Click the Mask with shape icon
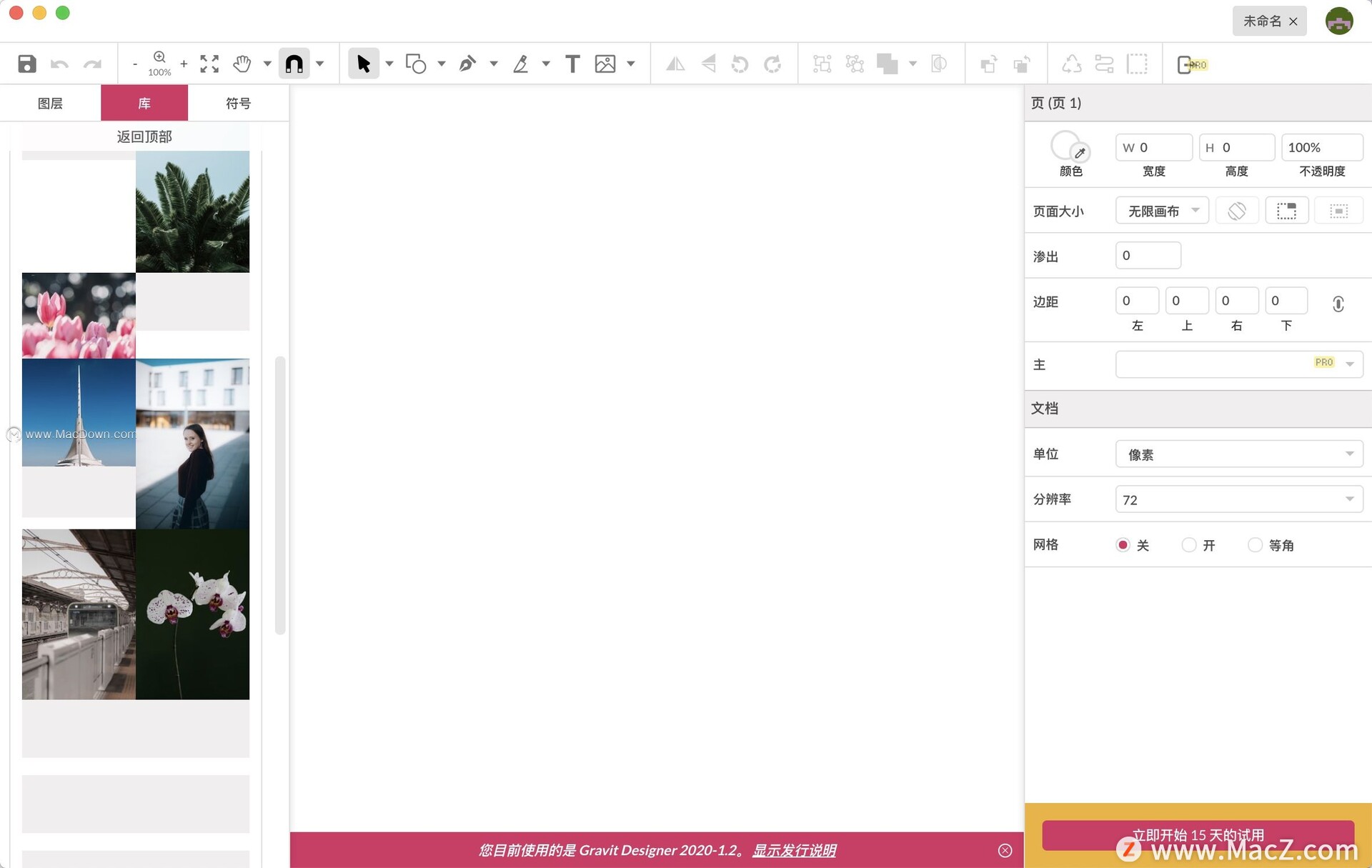Image resolution: width=1372 pixels, height=868 pixels. tap(939, 64)
